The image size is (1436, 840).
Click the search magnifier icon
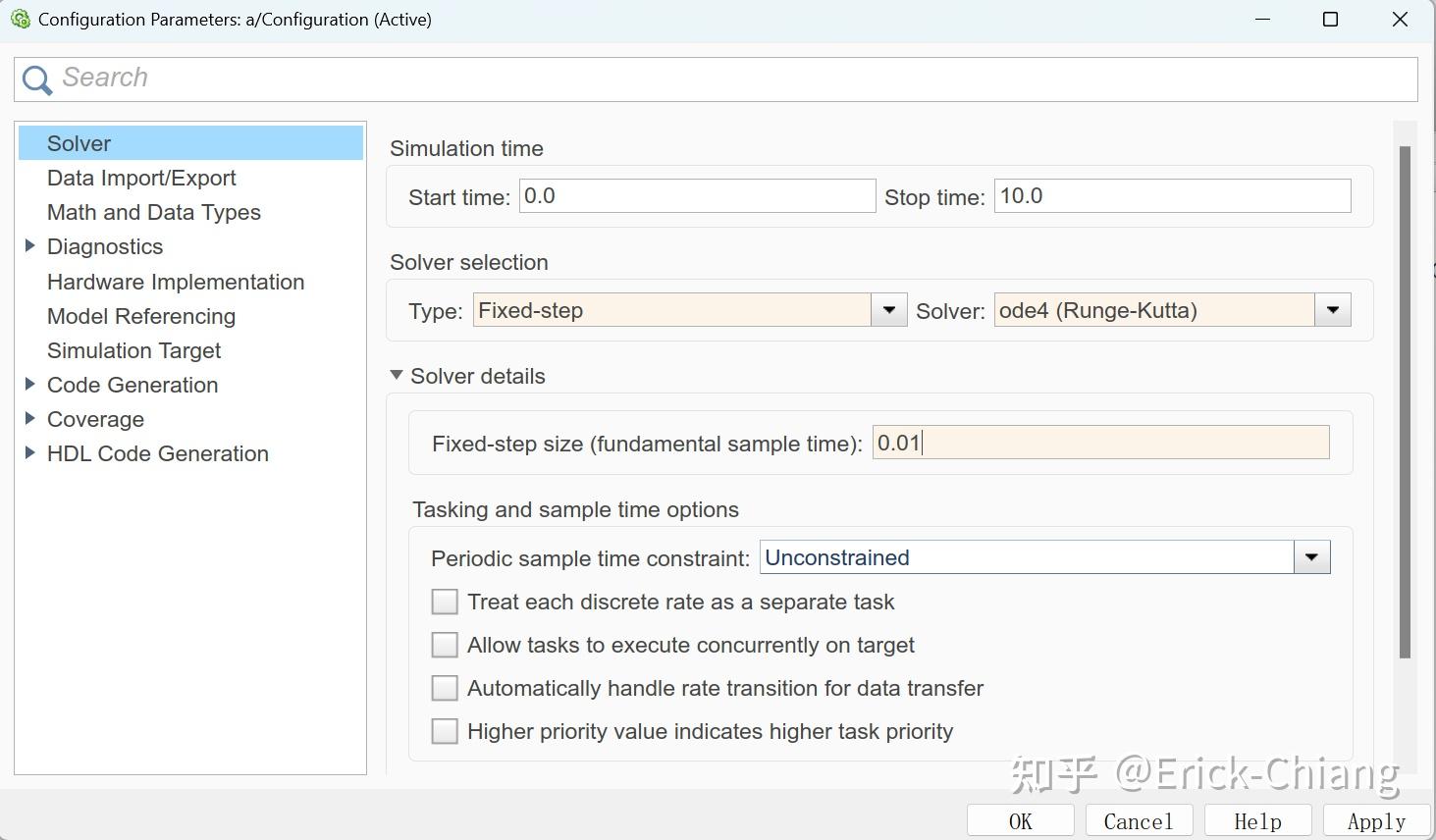pos(37,79)
